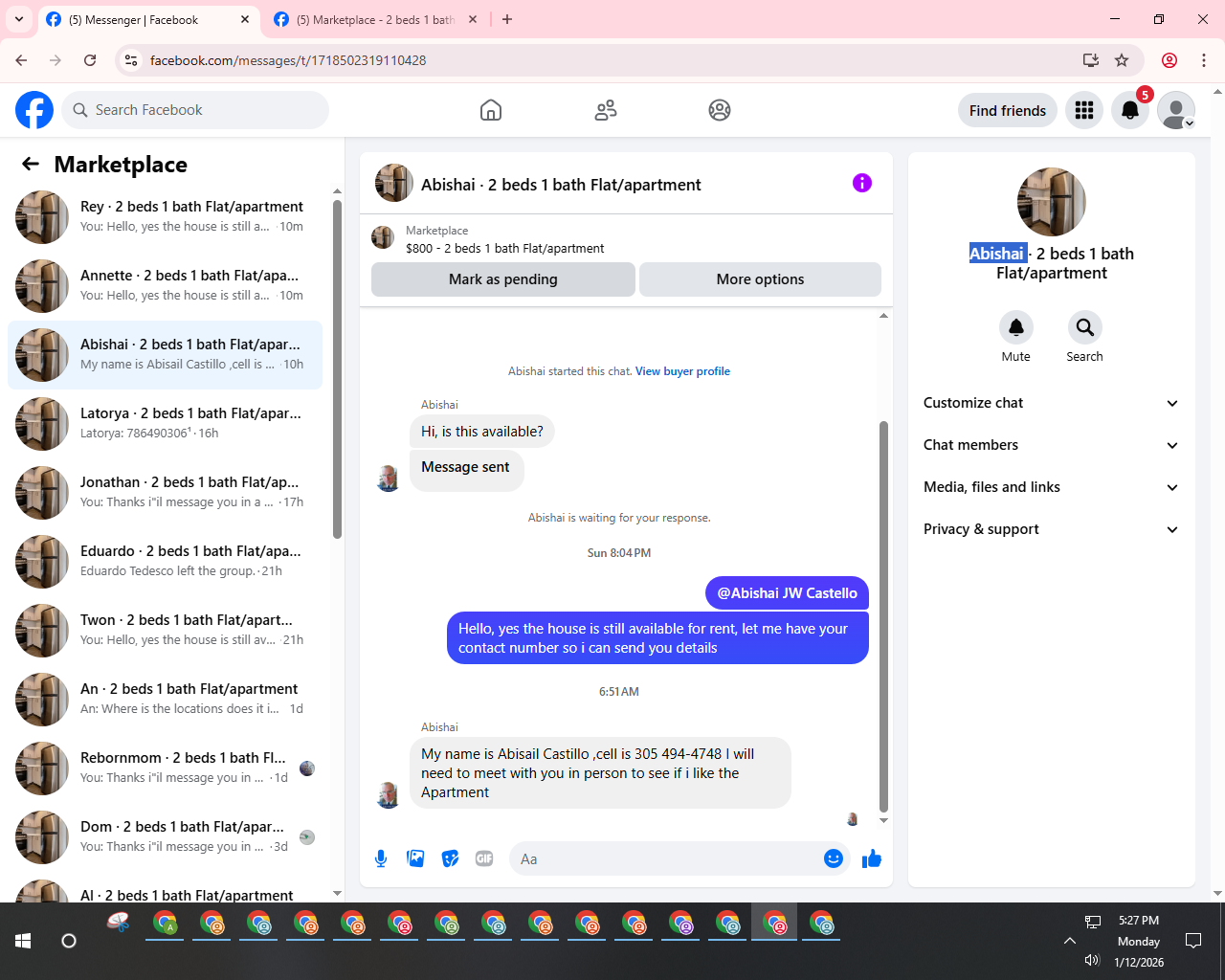
Task: Switch to the Marketplace browser tab
Action: tap(375, 19)
